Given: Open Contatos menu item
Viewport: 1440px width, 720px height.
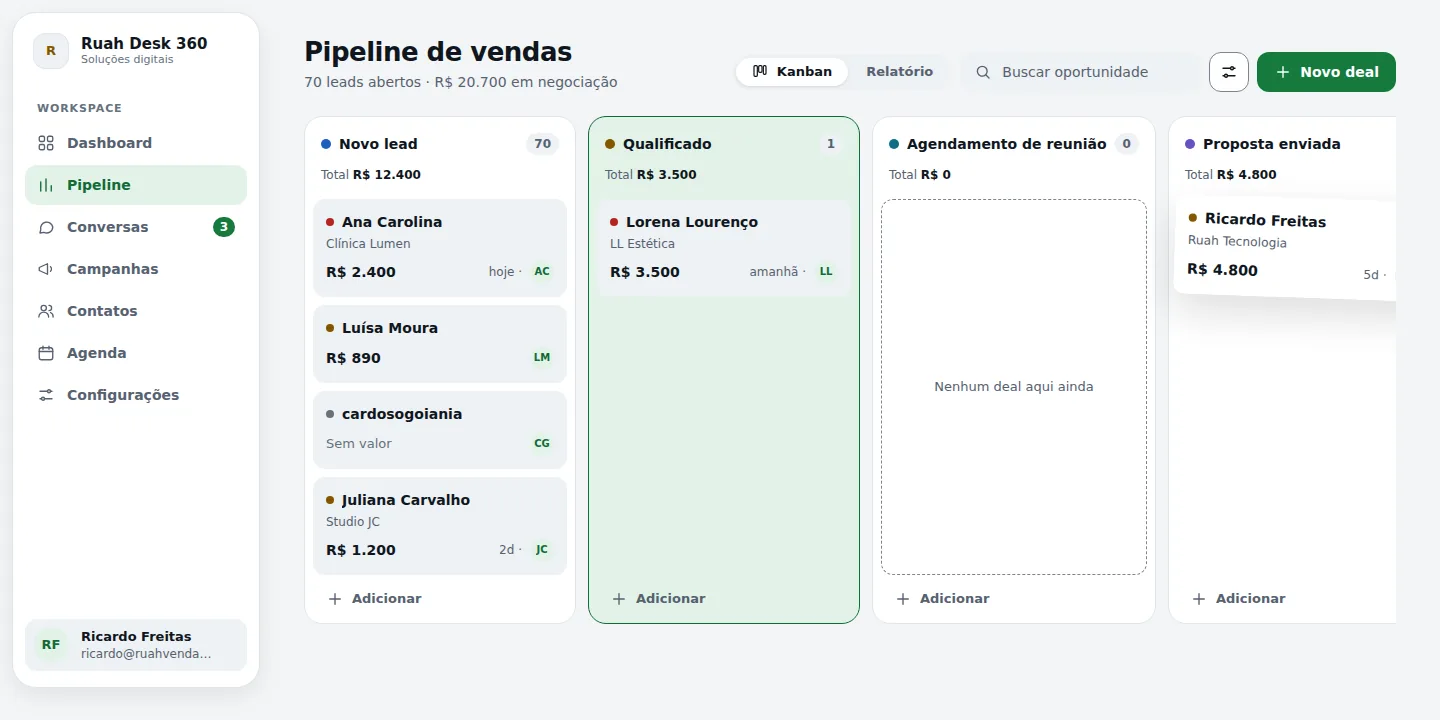Looking at the screenshot, I should point(136,311).
